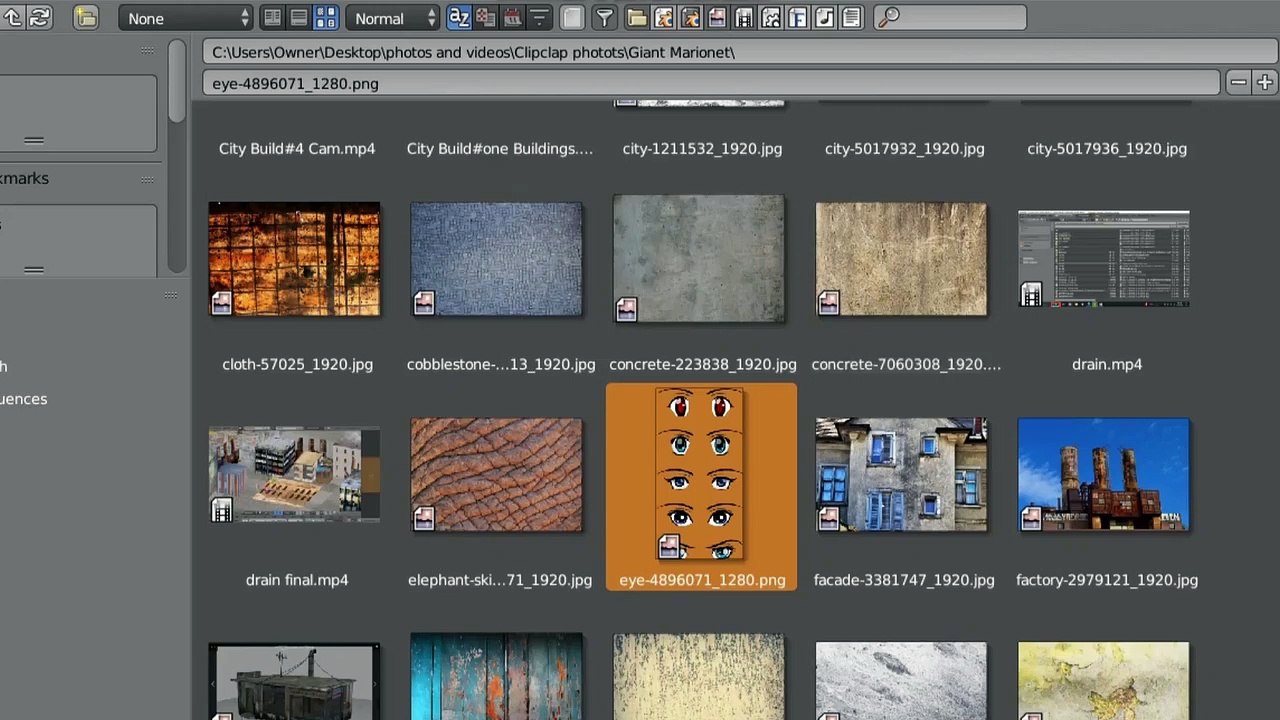Select concrete-223838_1920.jpg thumbnail
1280x720 pixels.
(699, 259)
